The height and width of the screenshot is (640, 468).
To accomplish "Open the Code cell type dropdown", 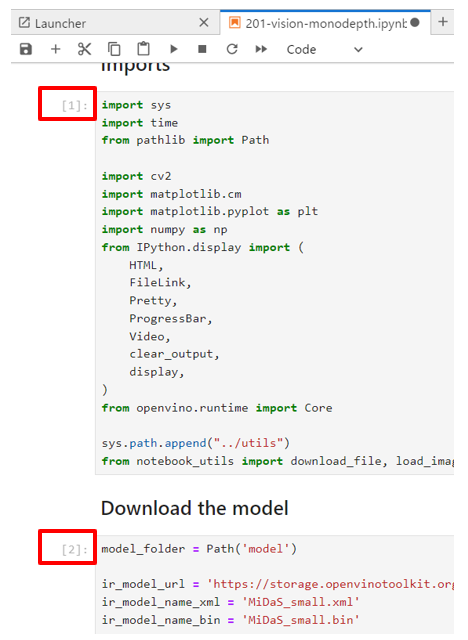I will [x=324, y=50].
